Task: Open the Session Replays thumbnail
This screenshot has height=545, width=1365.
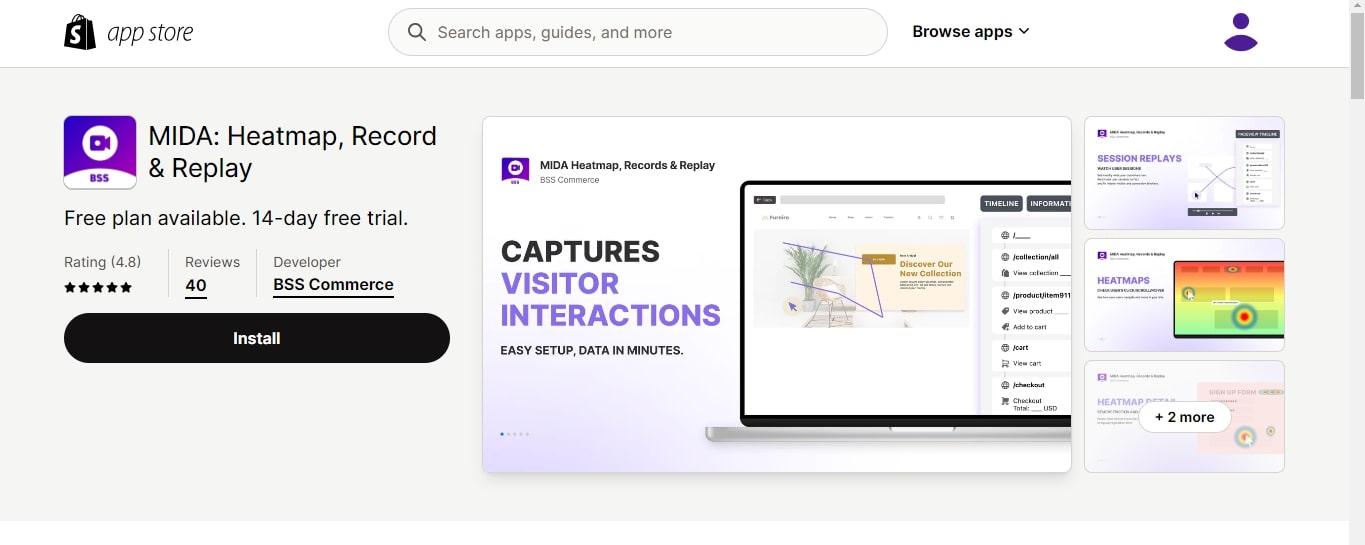Action: (1184, 173)
